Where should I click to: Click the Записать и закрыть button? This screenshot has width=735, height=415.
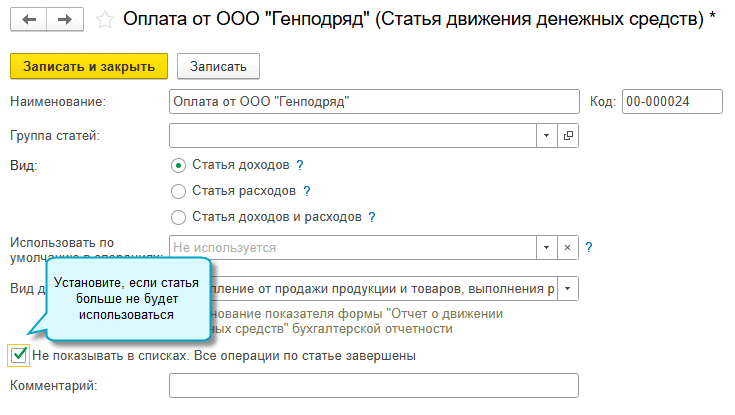pyautogui.click(x=89, y=66)
